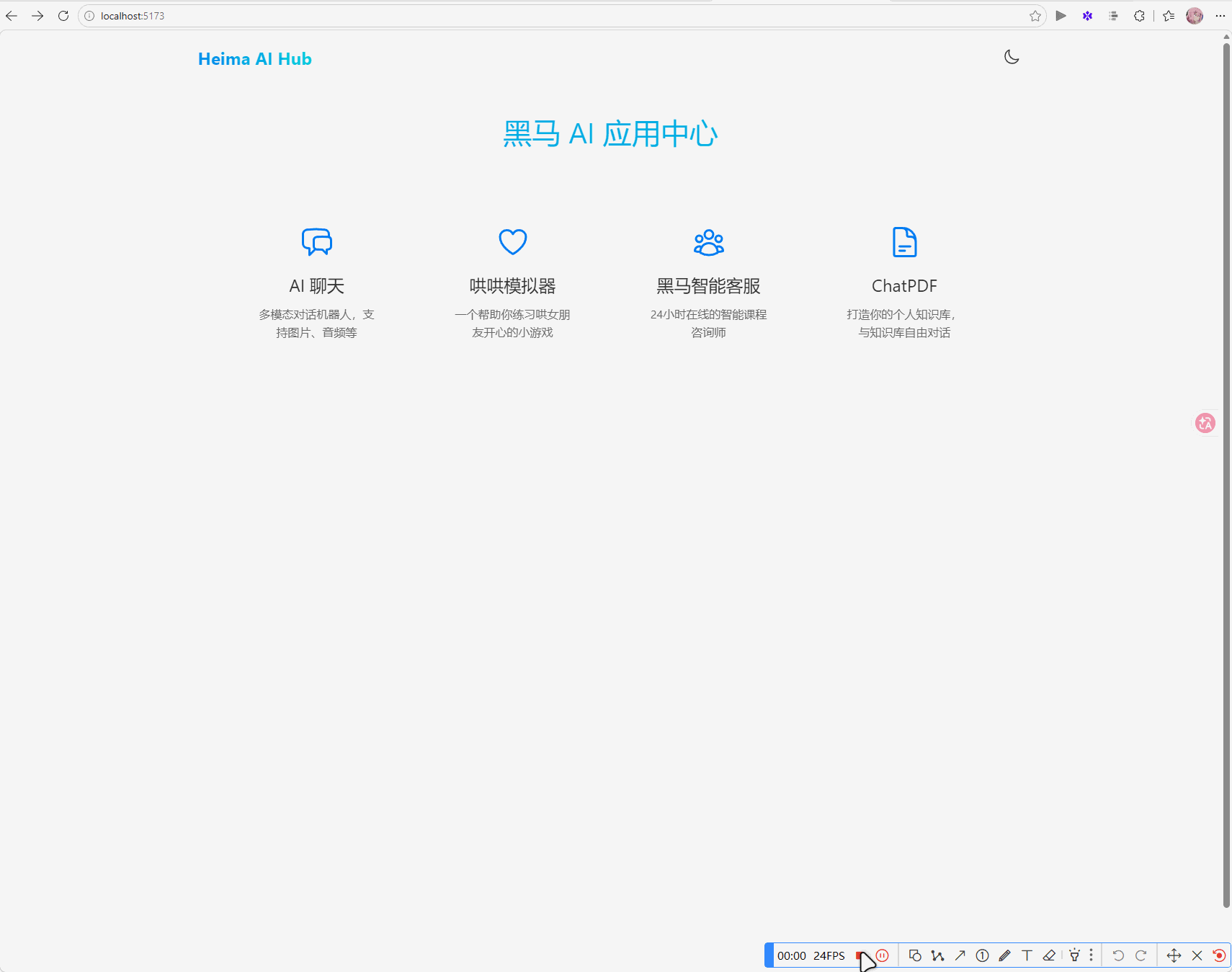The height and width of the screenshot is (972, 1232).
Task: Click the Heima AI Hub logo link
Action: 254,59
